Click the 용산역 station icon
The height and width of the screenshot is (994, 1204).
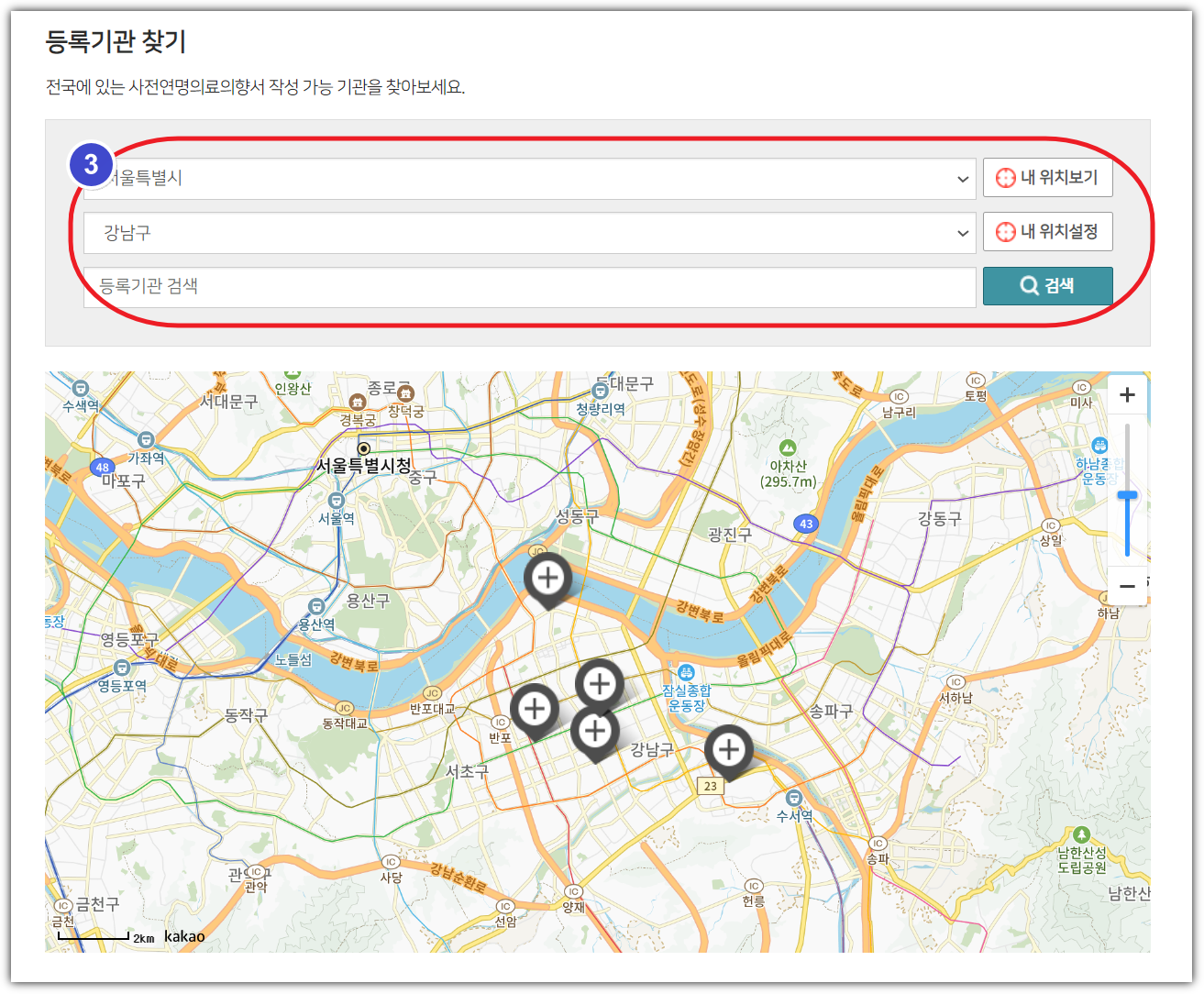pyautogui.click(x=316, y=607)
